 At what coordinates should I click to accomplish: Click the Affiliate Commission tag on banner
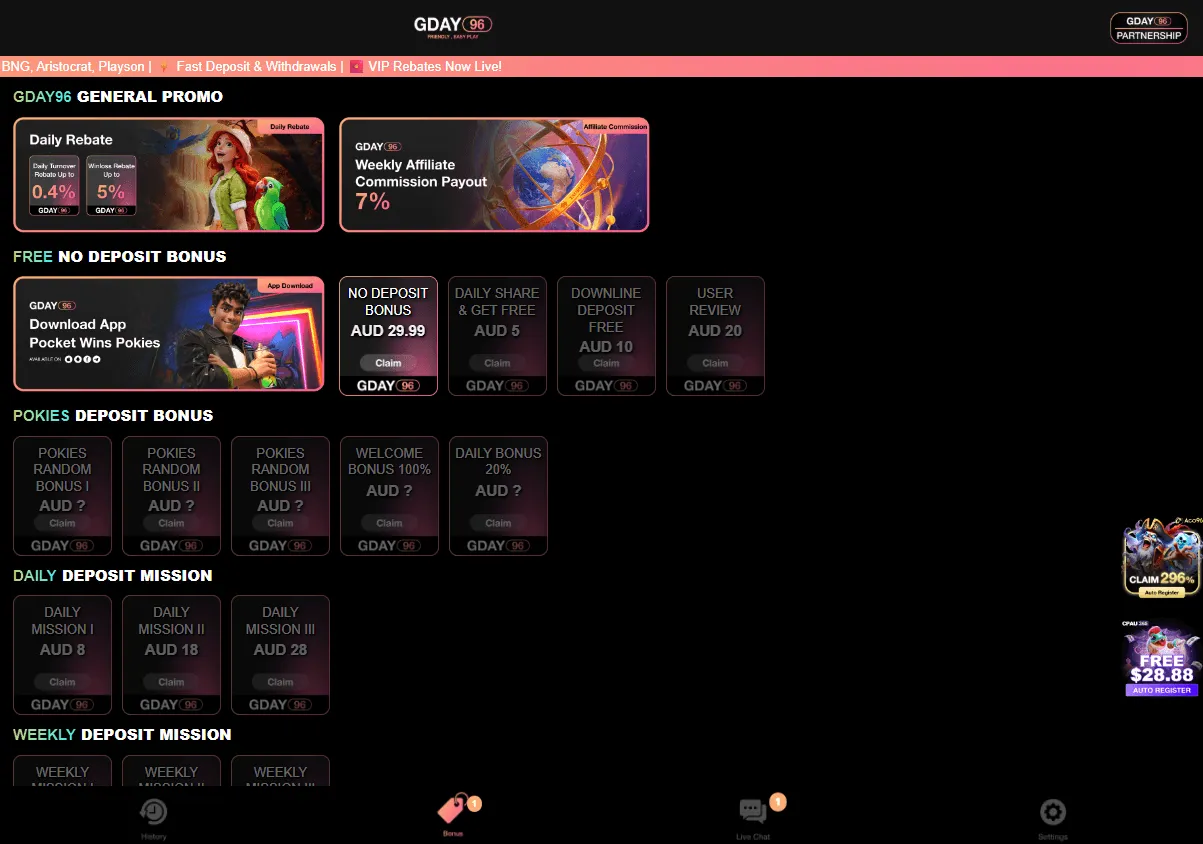(x=615, y=127)
